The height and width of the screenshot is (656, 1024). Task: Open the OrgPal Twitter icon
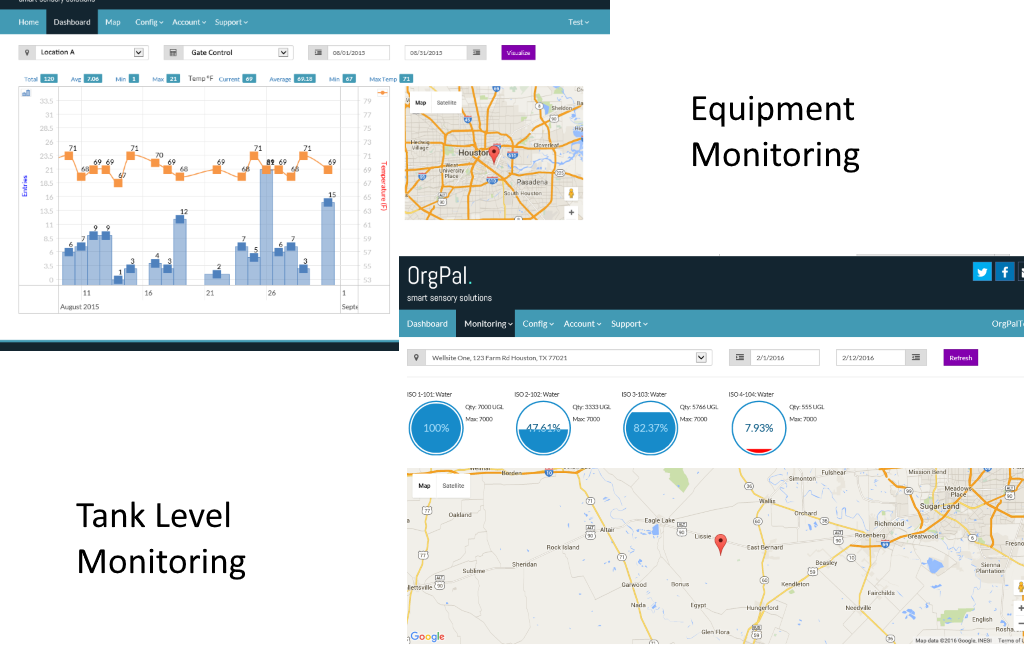(x=982, y=271)
